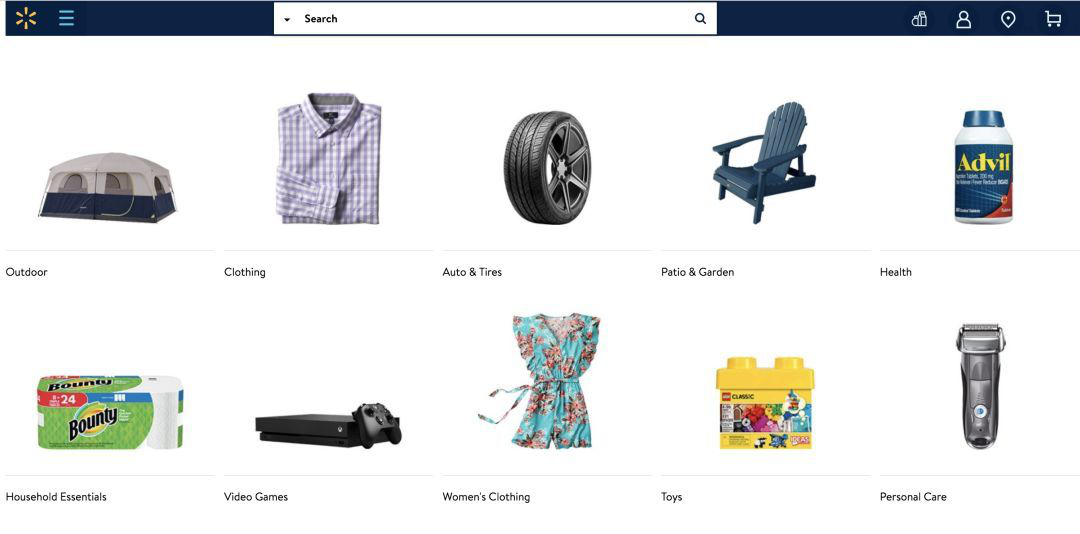The height and width of the screenshot is (534, 1080).
Task: Click the Women's Clothing romper image
Action: (541, 381)
